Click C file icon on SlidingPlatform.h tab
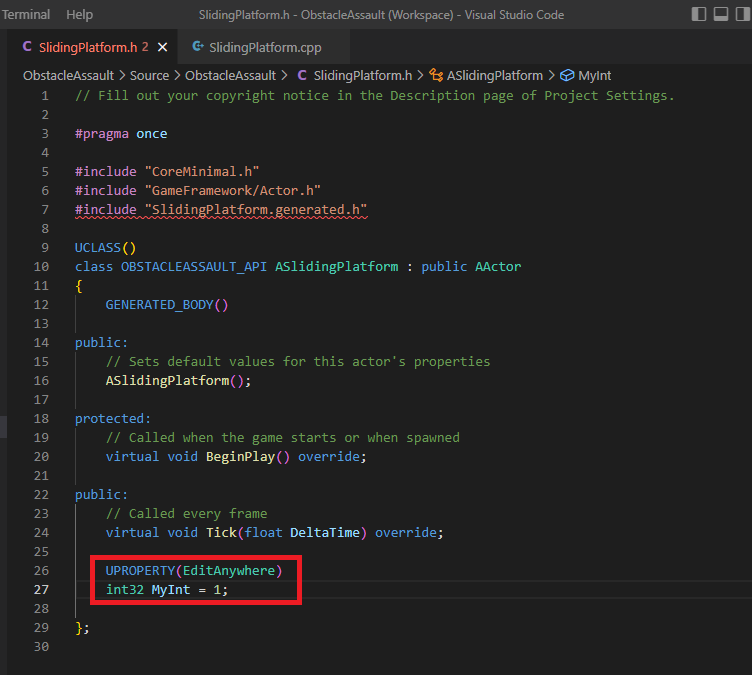The width and height of the screenshot is (752, 675). pos(27,47)
